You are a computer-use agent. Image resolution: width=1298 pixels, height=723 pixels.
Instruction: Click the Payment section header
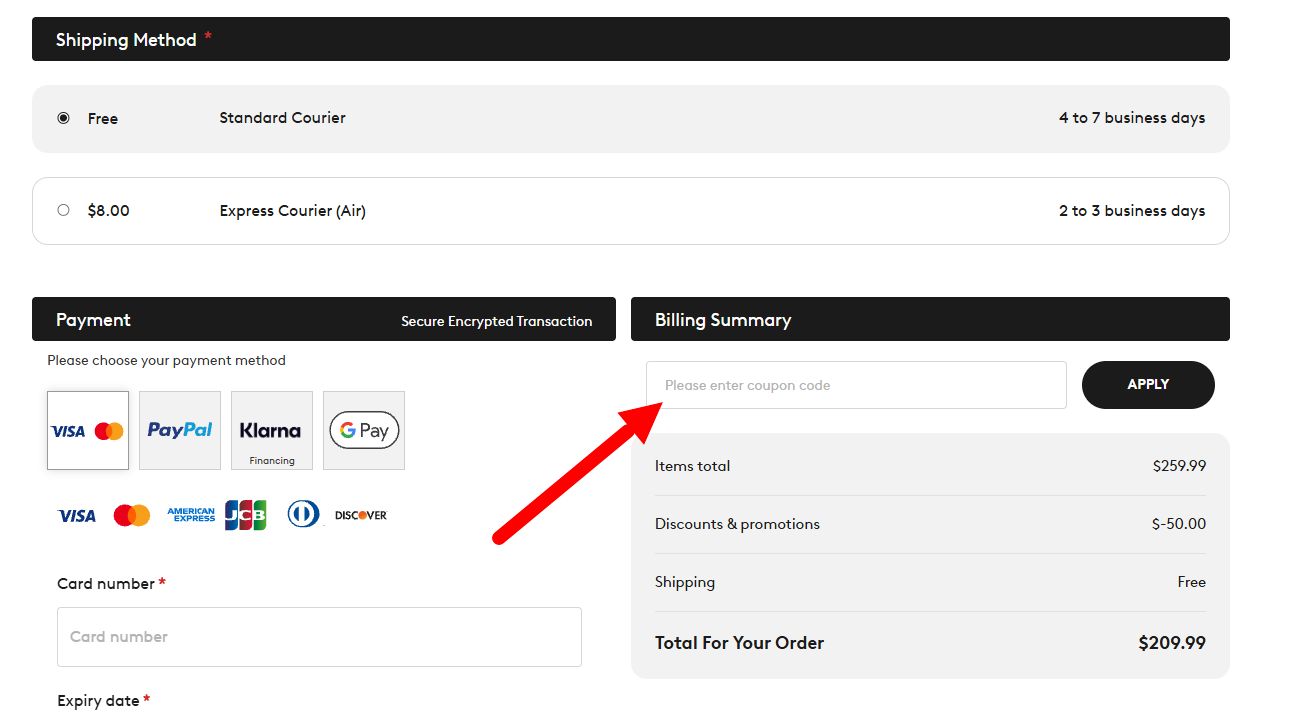(x=324, y=319)
